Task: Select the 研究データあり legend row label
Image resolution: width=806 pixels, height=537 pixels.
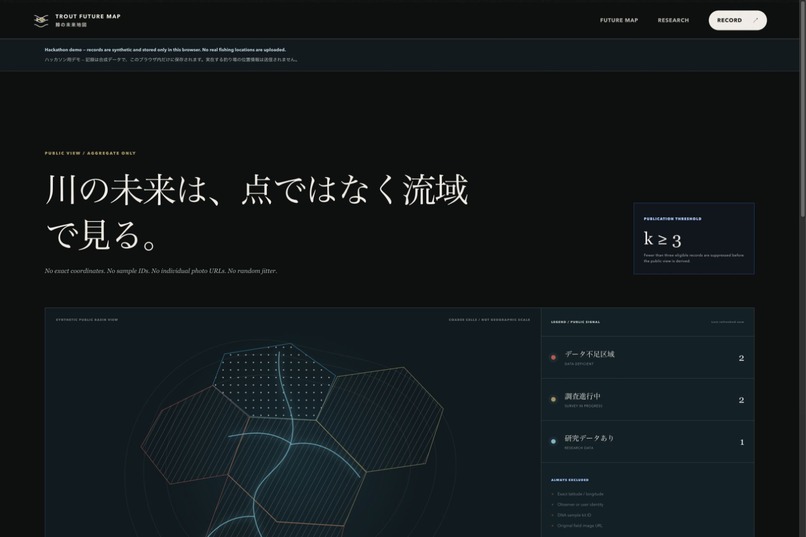Action: pyautogui.click(x=590, y=438)
